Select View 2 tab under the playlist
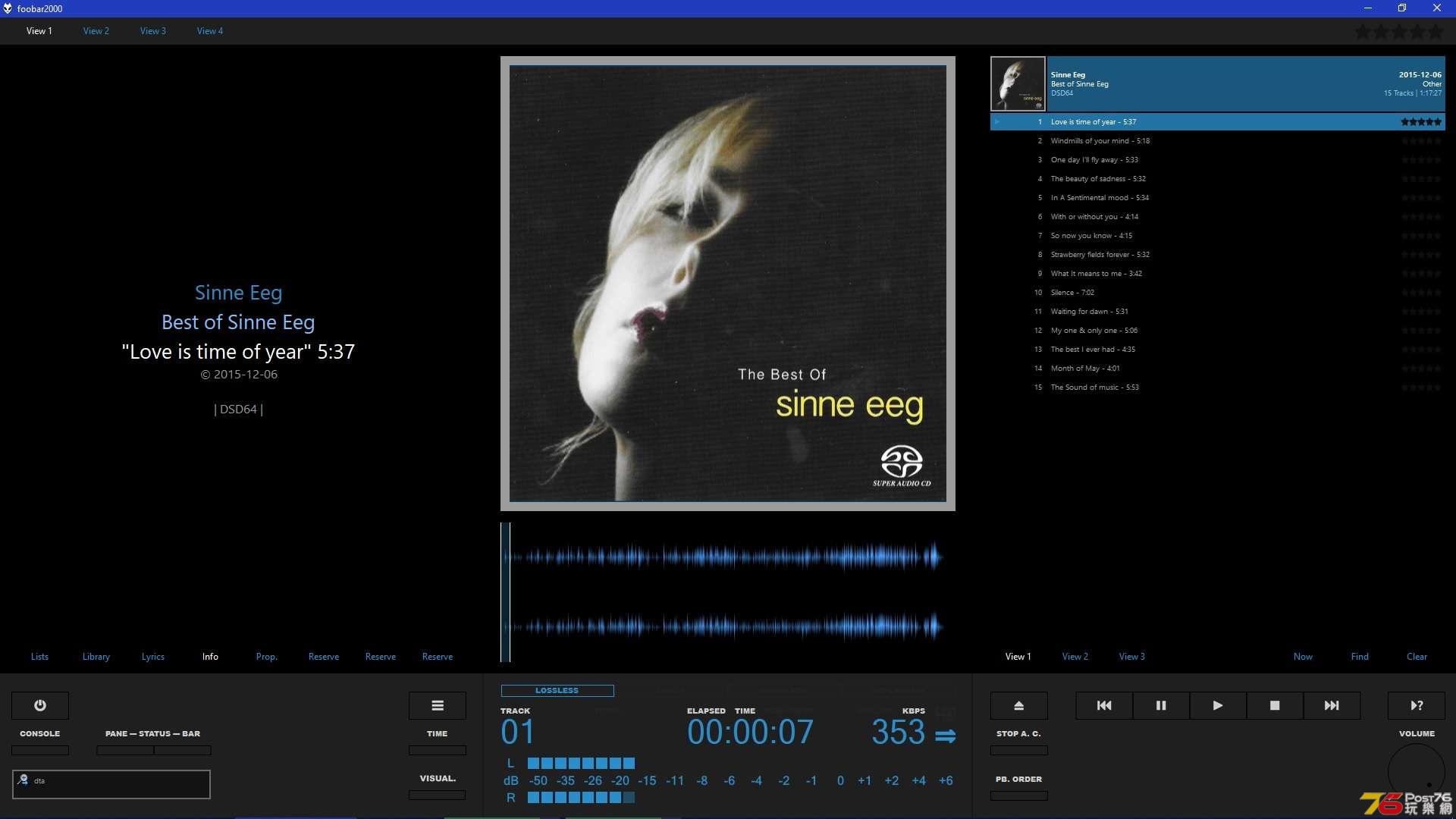This screenshot has width=1456, height=819. 1075,657
